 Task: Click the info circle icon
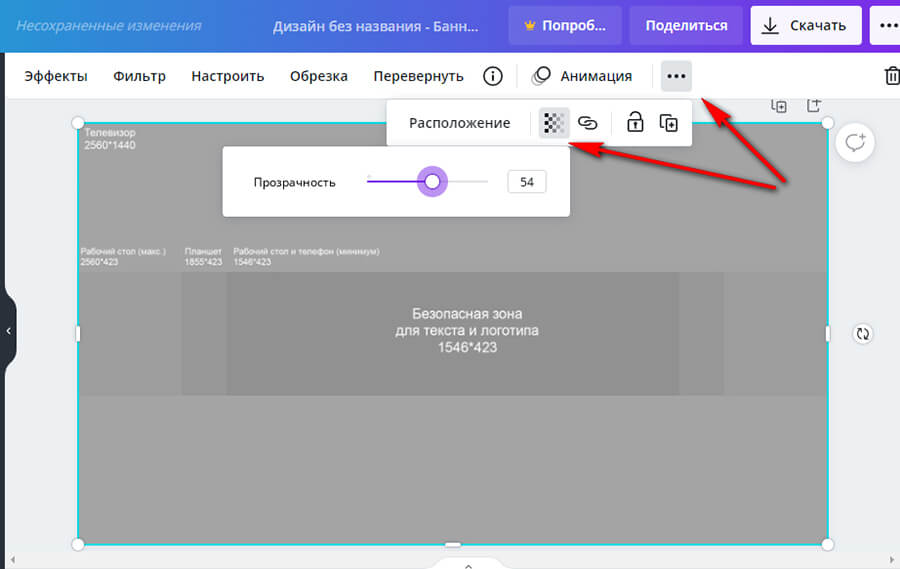pyautogui.click(x=492, y=76)
